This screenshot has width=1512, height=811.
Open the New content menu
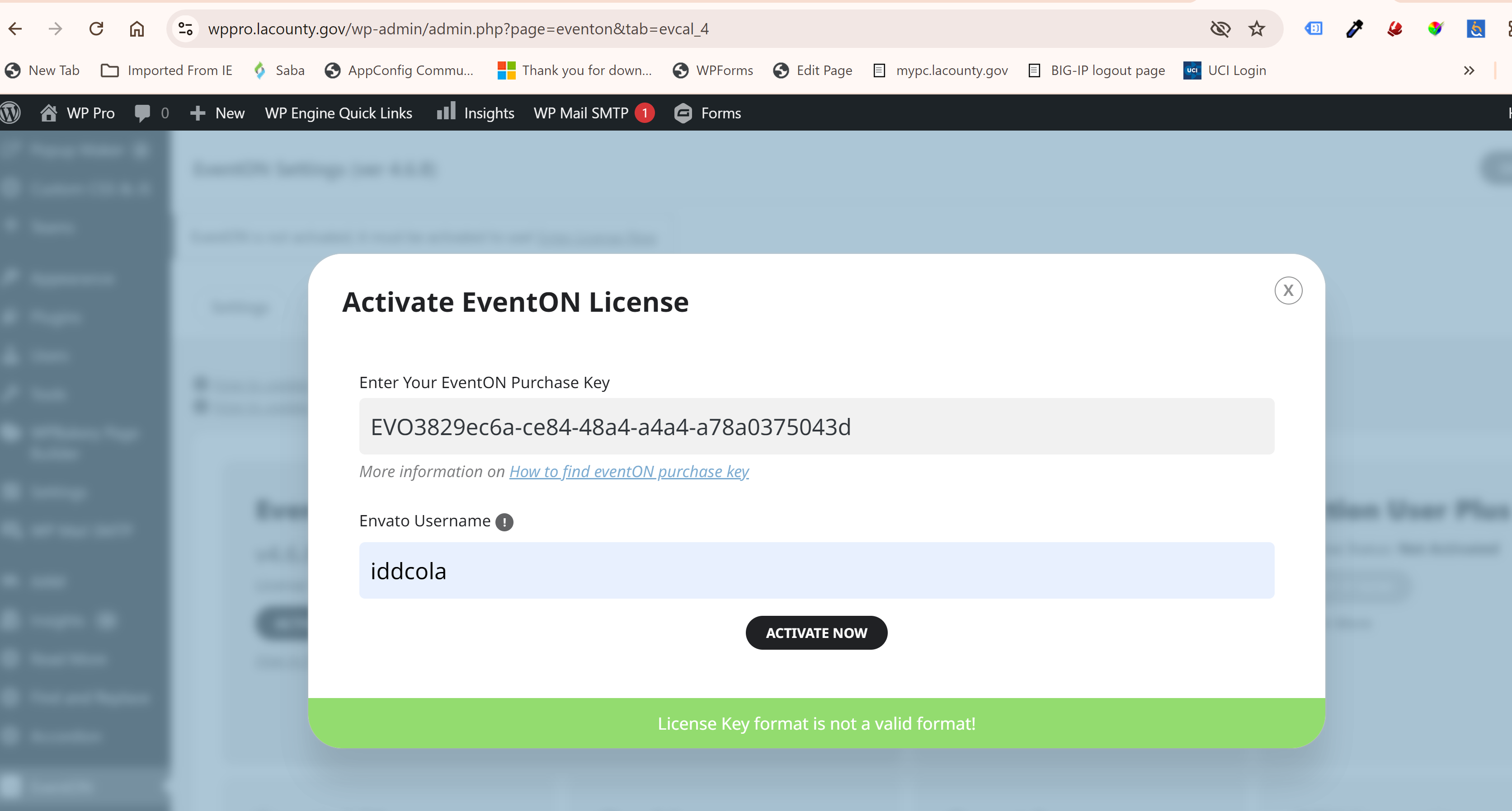click(x=217, y=113)
